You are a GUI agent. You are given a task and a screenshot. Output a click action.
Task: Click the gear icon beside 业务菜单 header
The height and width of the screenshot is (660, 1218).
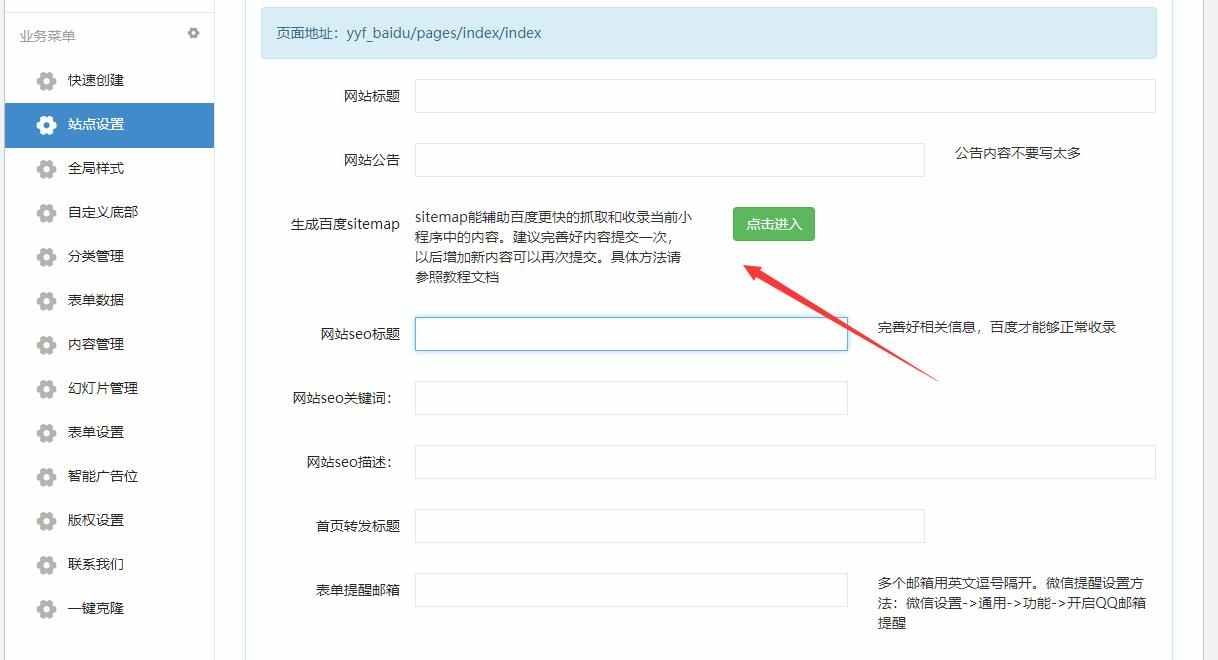pyautogui.click(x=193, y=33)
